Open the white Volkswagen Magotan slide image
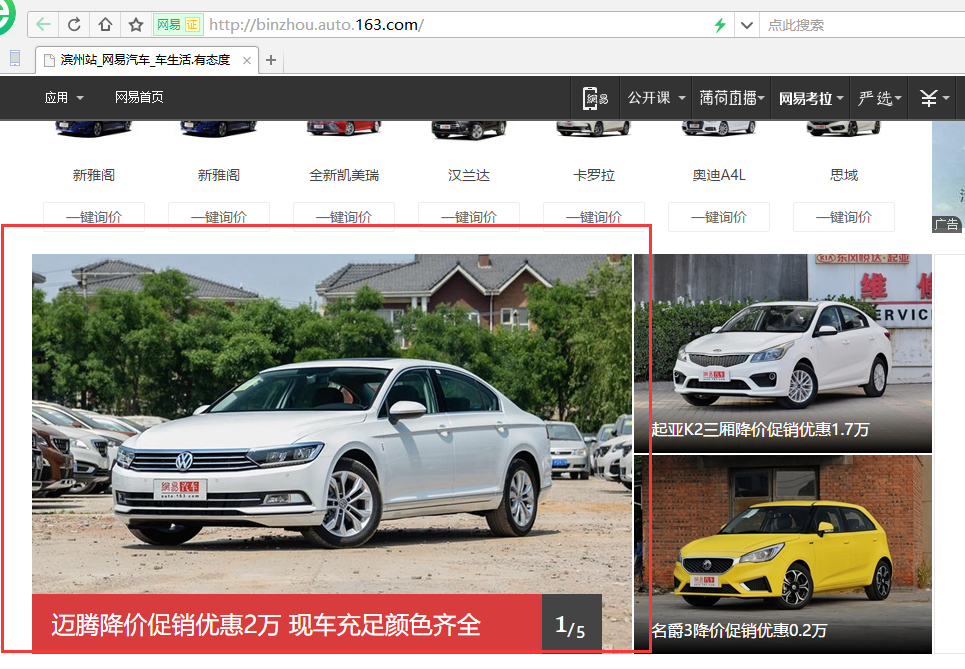 pyautogui.click(x=332, y=424)
